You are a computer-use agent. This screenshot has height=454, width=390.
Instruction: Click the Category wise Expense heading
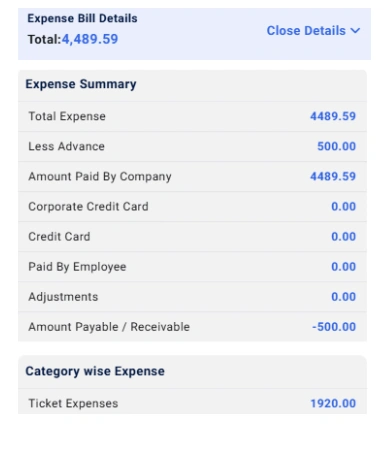pos(95,371)
